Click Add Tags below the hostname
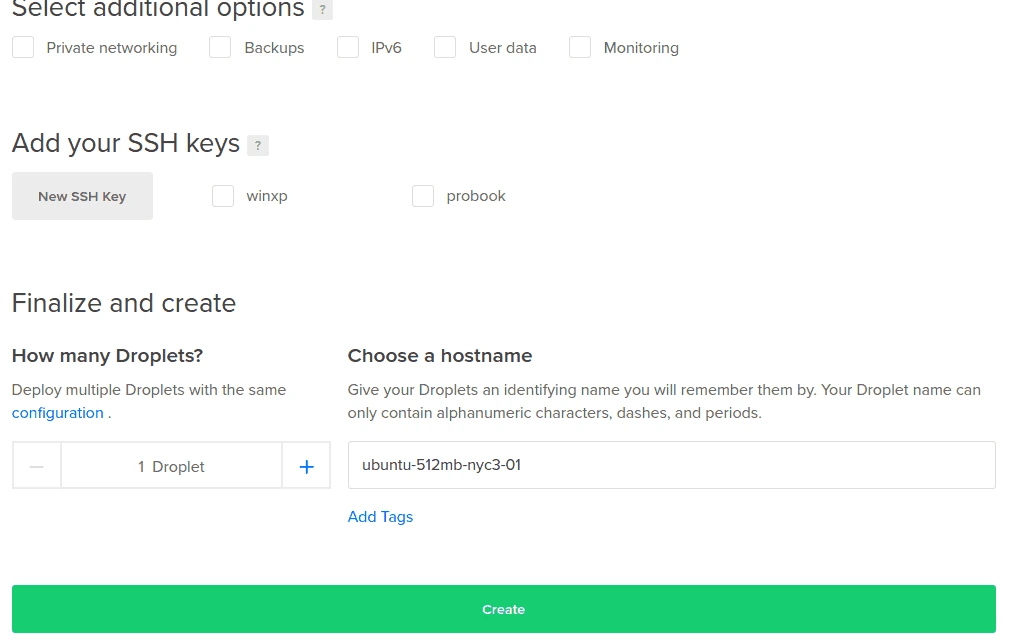The height and width of the screenshot is (643, 1010). (380, 516)
